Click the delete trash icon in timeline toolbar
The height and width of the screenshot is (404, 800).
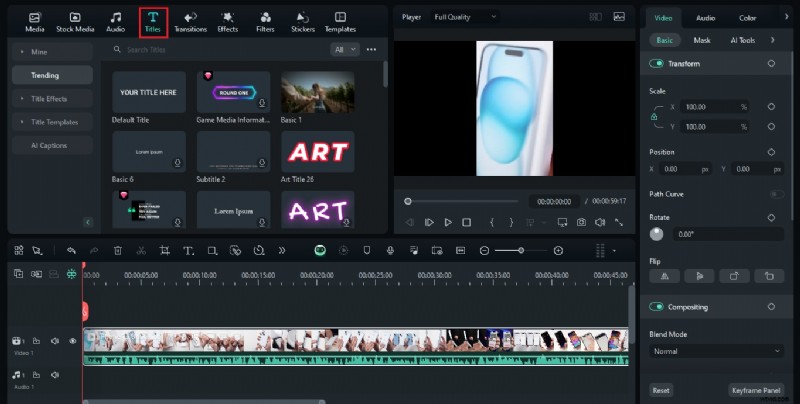coord(118,250)
